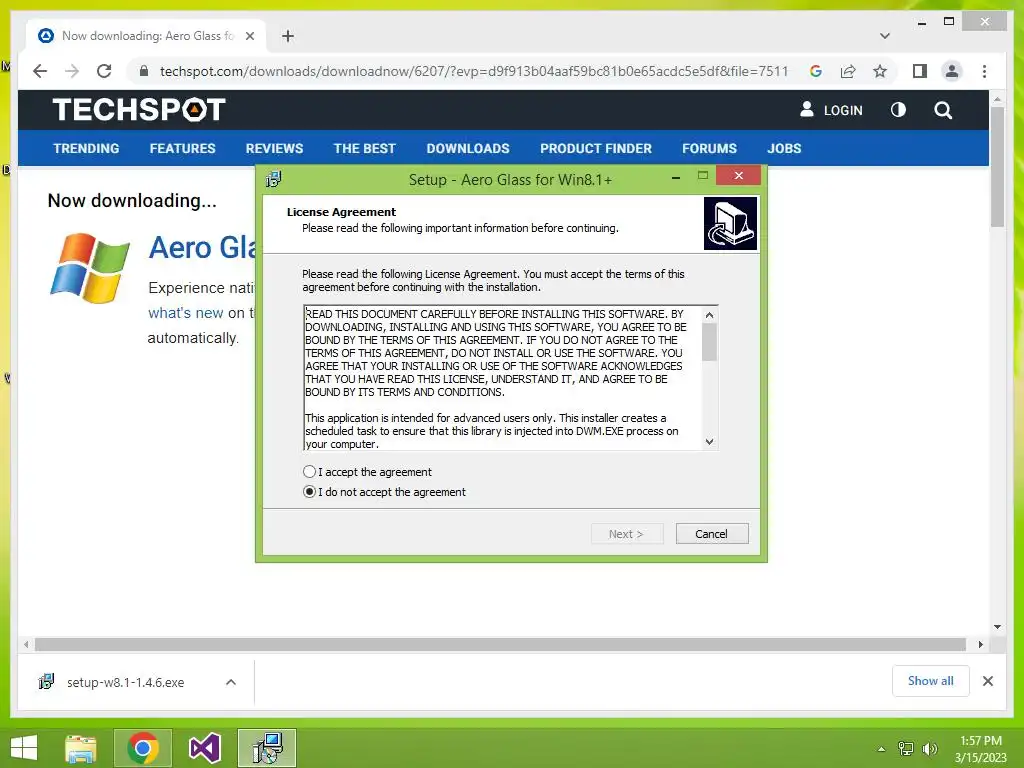This screenshot has width=1024, height=768.
Task: Open Chrome profile avatar
Action: pyautogui.click(x=952, y=71)
